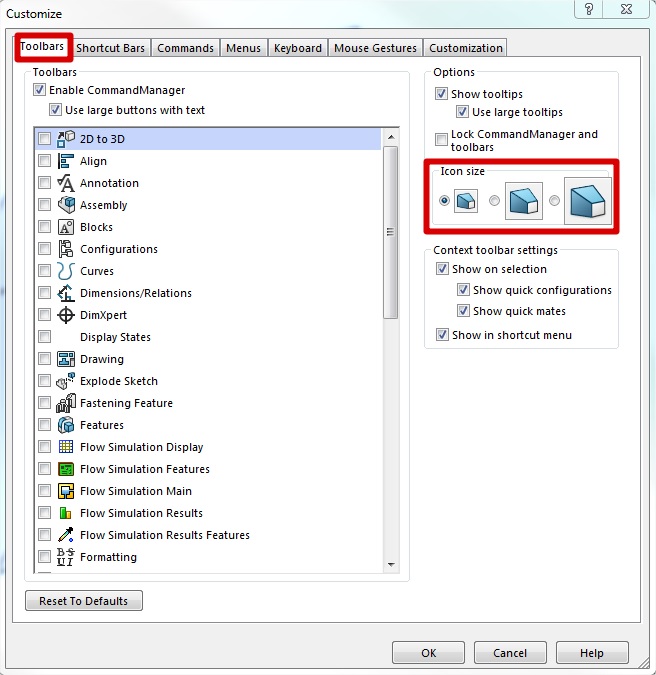Click the Explode Sketch icon
Viewport: 656px width, 675px height.
coord(66,381)
